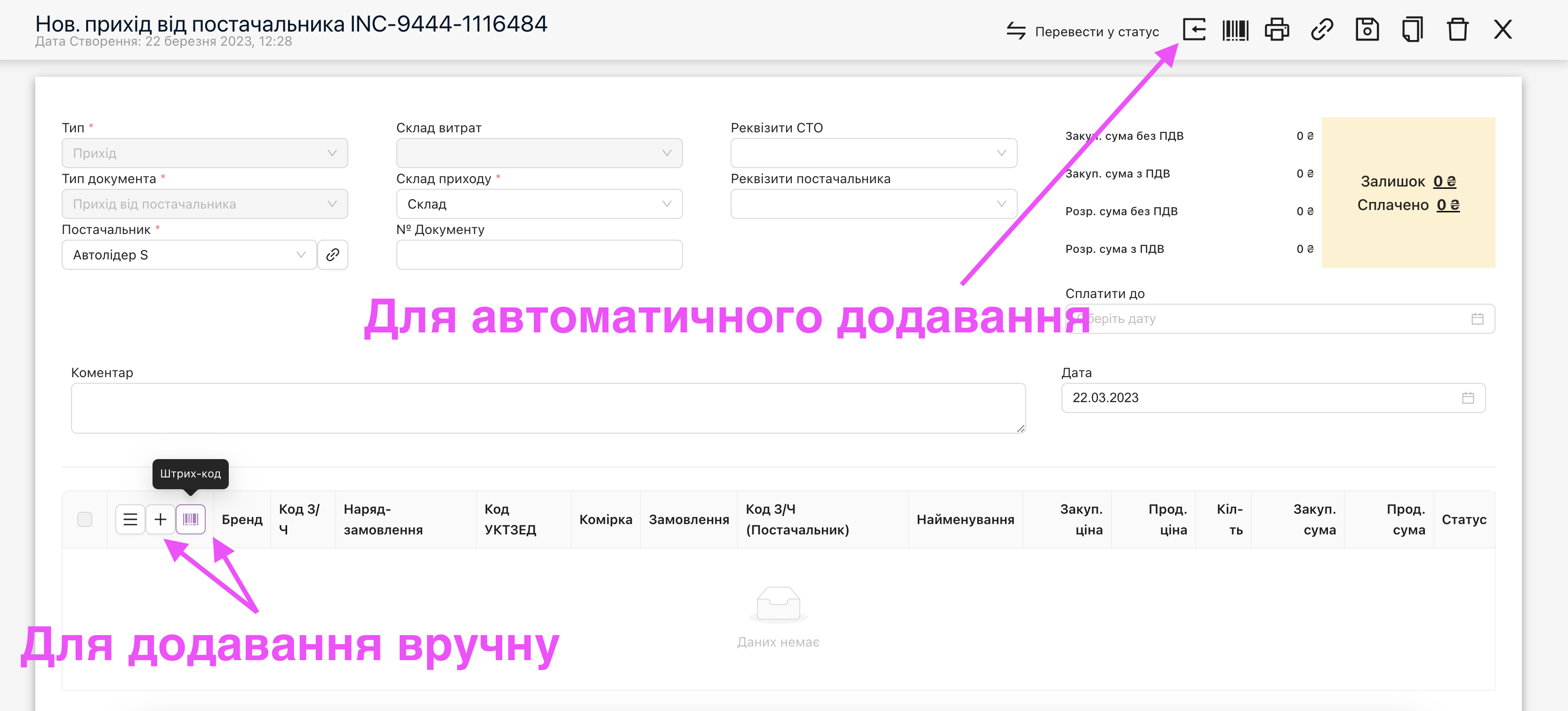Open the Реквізити СТО dropdown
The image size is (1568, 711).
tap(873, 153)
